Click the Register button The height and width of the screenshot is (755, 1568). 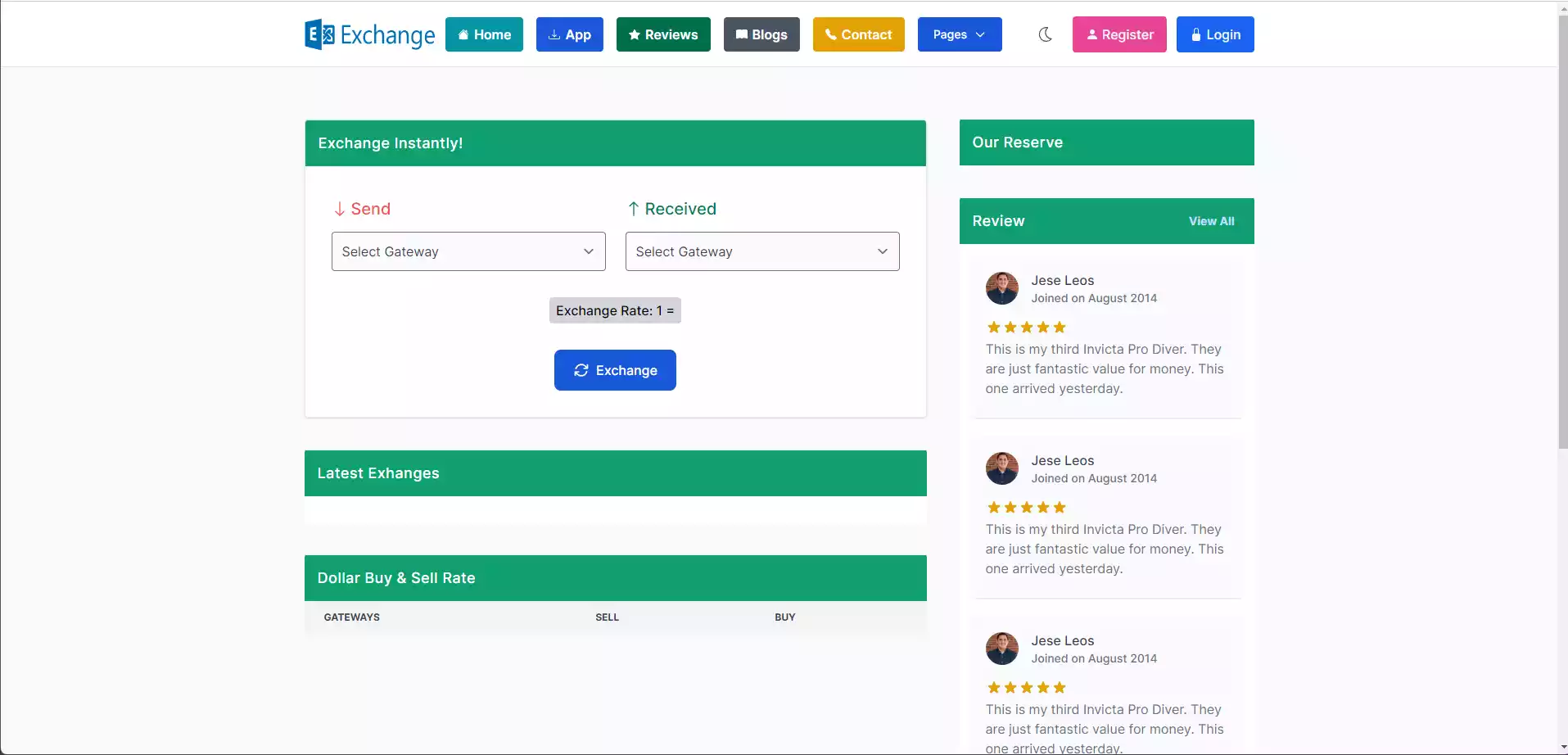pos(1118,34)
